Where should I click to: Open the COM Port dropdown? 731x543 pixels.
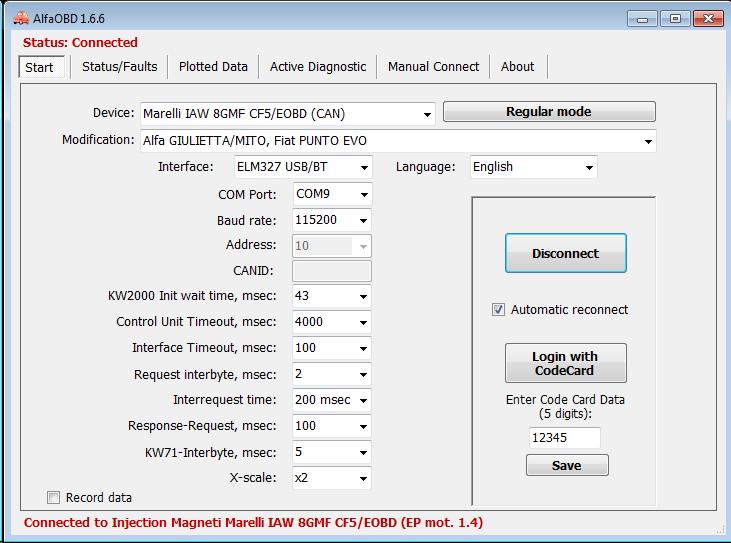[363, 194]
